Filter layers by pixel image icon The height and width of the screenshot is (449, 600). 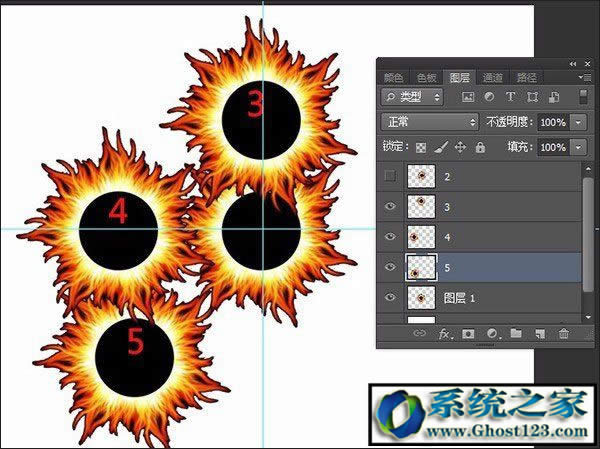point(468,97)
